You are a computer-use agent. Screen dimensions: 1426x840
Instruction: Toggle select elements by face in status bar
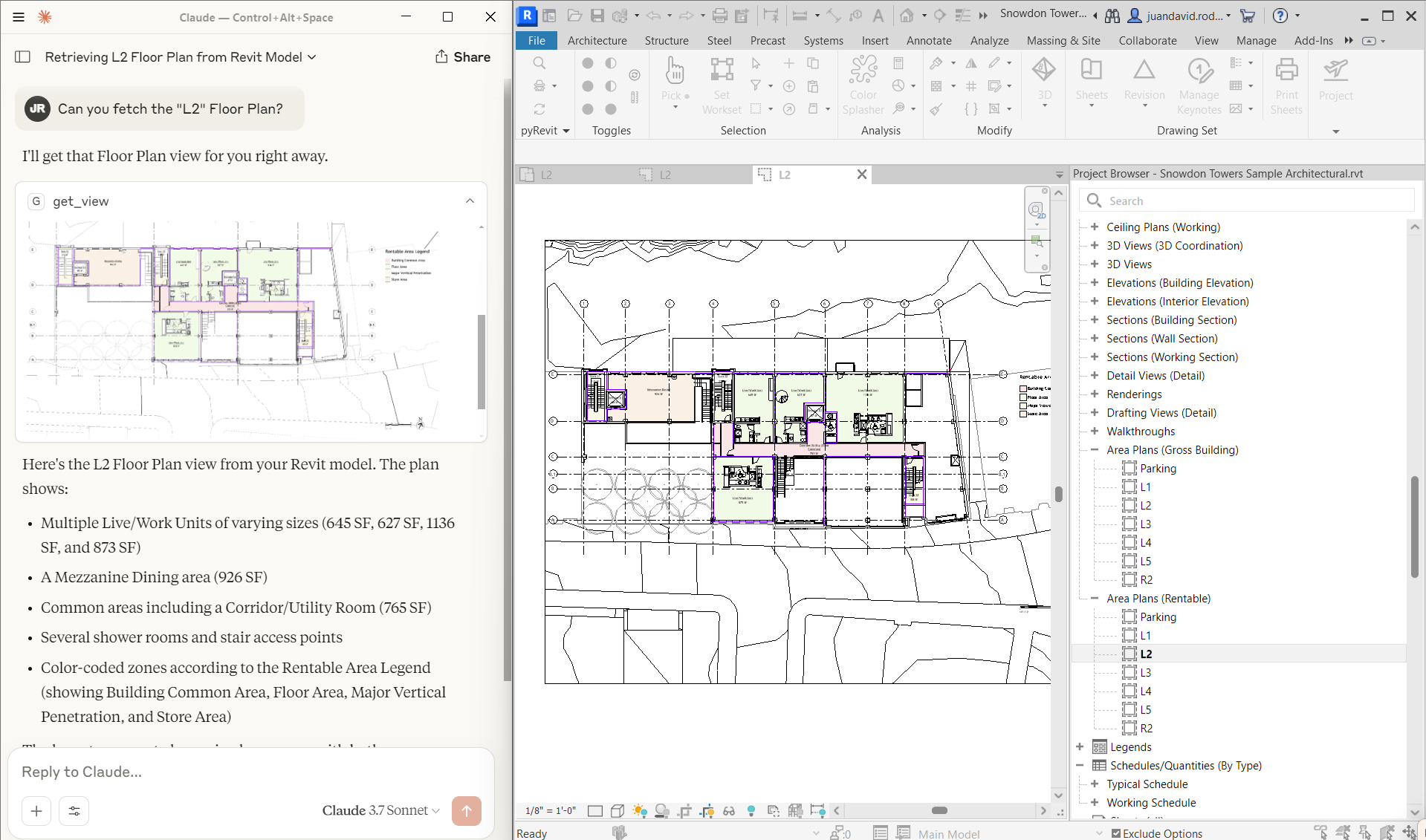[x=1387, y=833]
